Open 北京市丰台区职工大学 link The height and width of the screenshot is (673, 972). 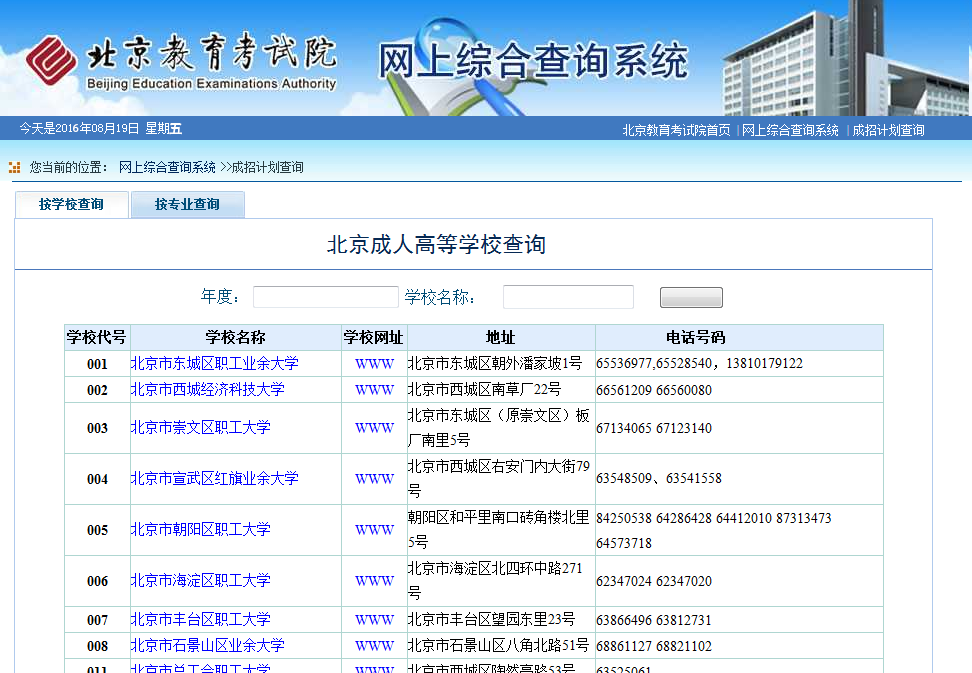(x=200, y=619)
